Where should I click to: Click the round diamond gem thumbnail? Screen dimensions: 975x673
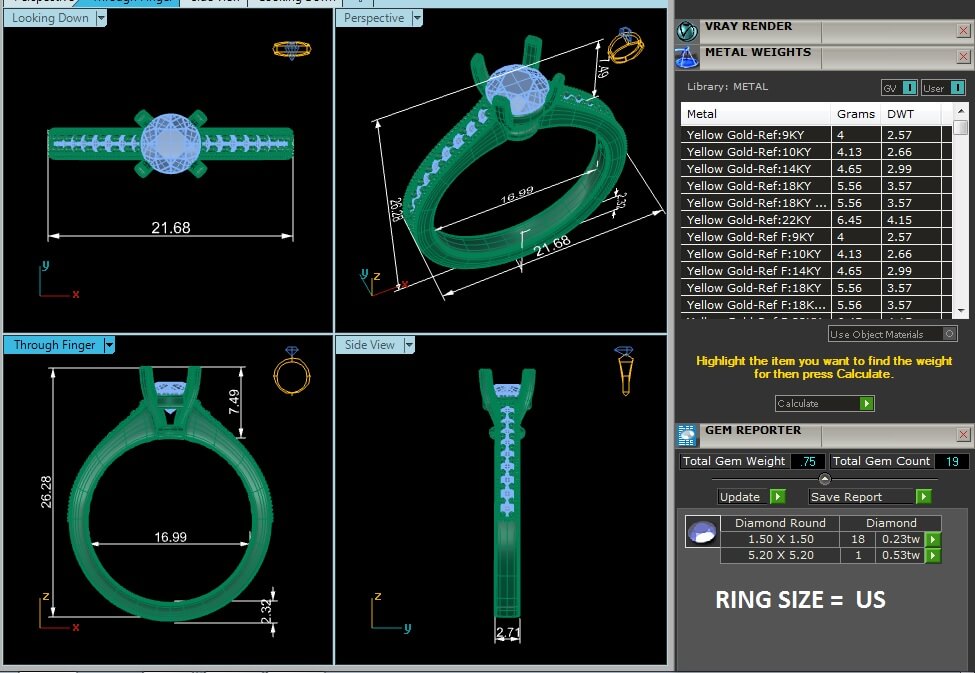(x=702, y=532)
